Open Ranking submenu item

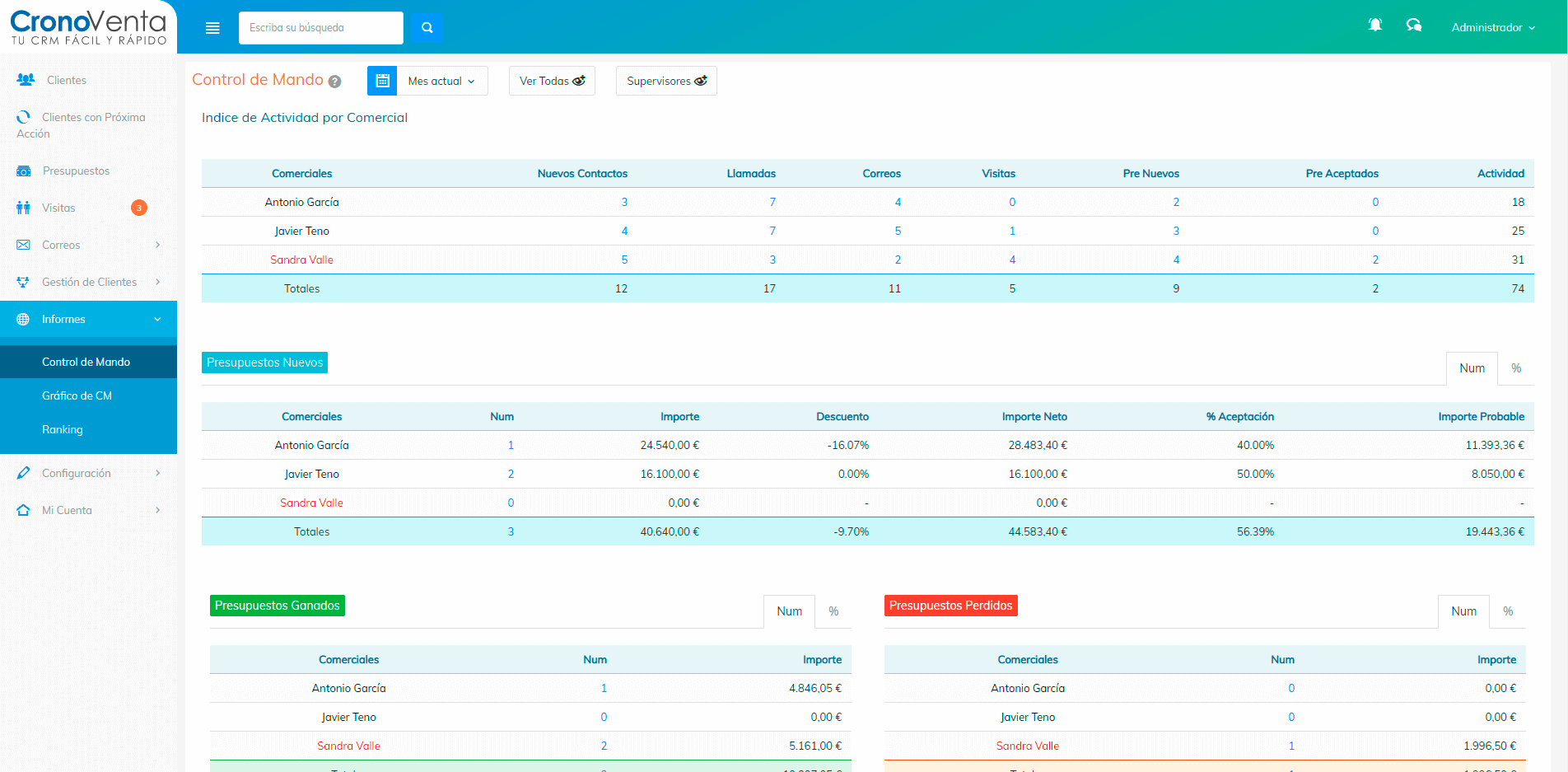point(88,429)
